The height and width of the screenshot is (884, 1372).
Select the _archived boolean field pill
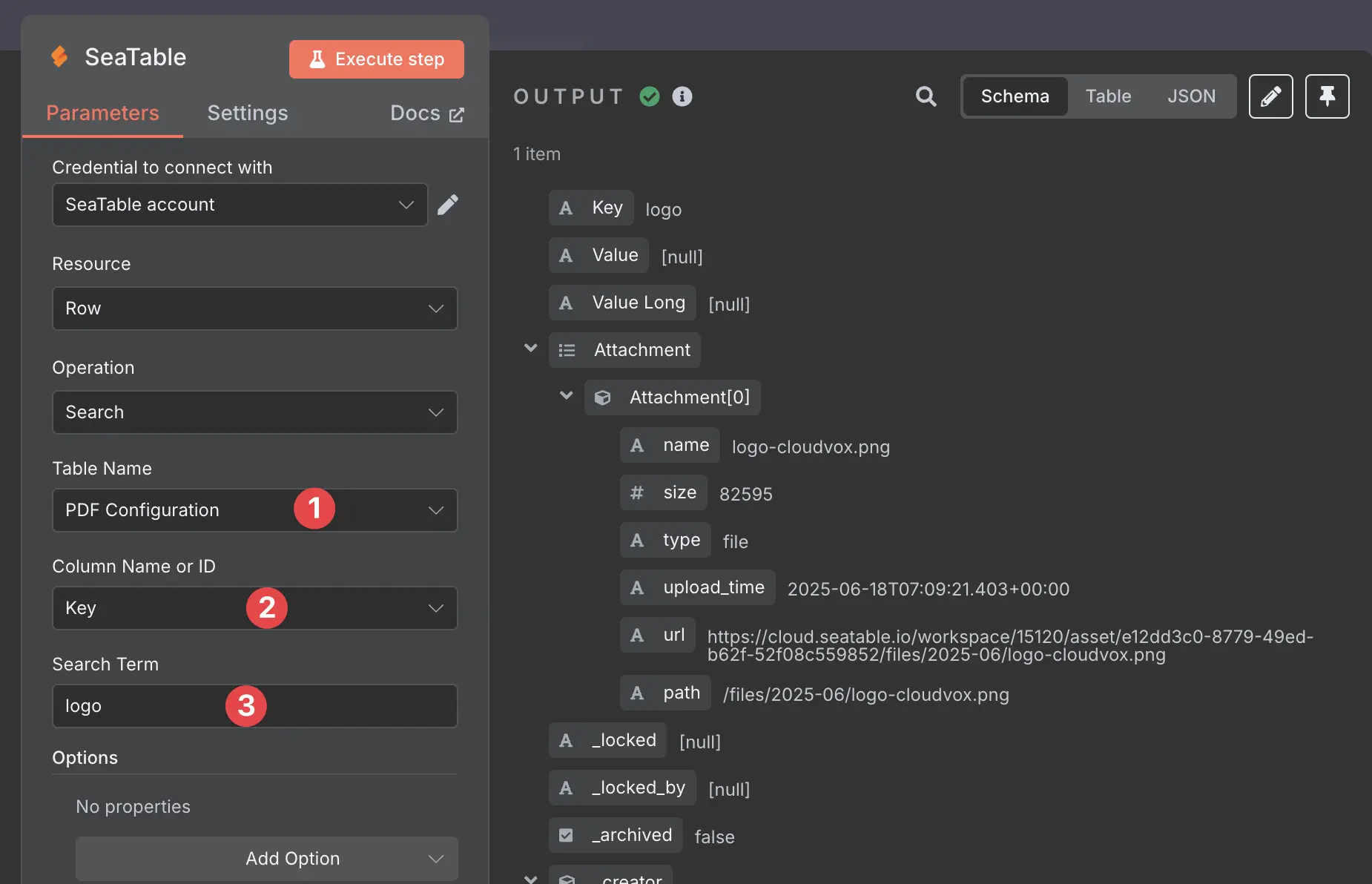click(x=616, y=835)
